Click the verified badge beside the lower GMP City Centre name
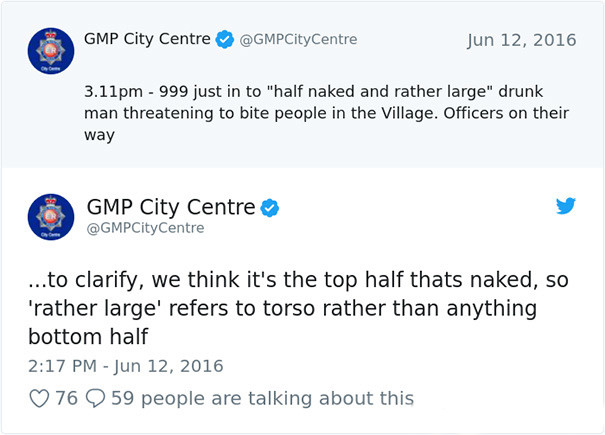605x435 pixels. 270,208
